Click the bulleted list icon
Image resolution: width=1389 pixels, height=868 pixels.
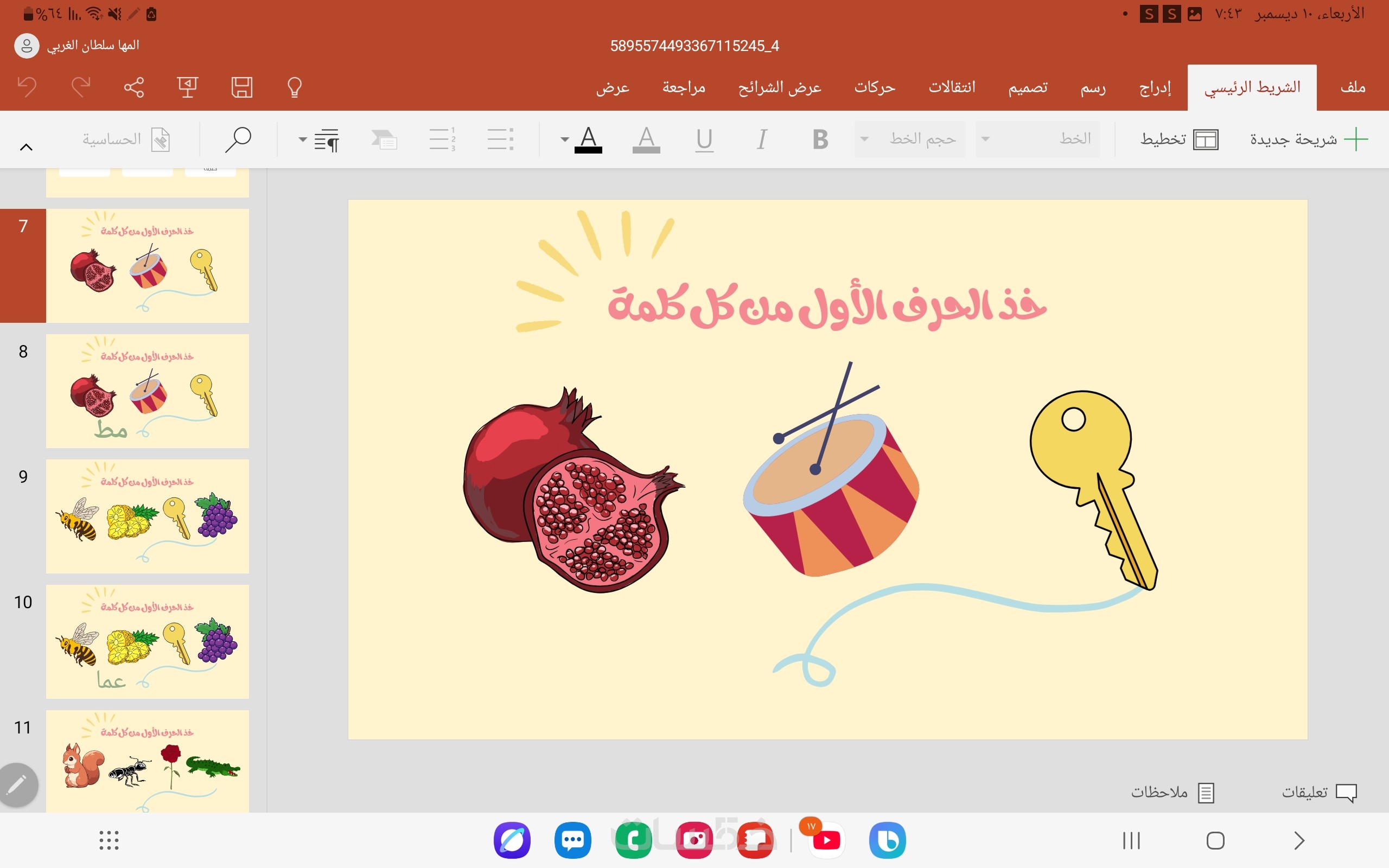500,139
